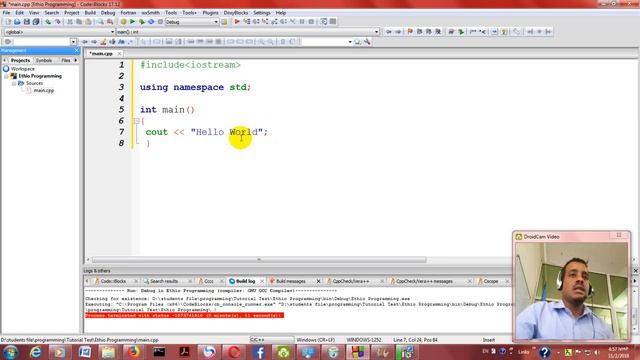Click the Save all files icon

pyautogui.click(x=36, y=22)
